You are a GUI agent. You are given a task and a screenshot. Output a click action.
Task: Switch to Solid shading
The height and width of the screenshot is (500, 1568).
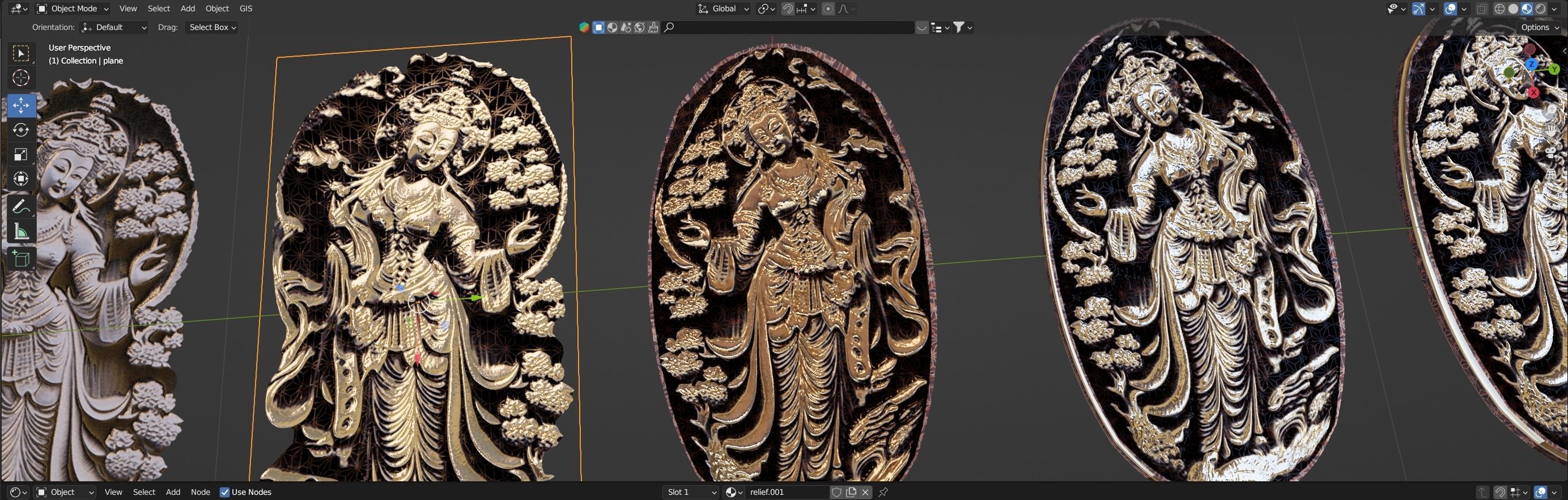click(x=1513, y=9)
